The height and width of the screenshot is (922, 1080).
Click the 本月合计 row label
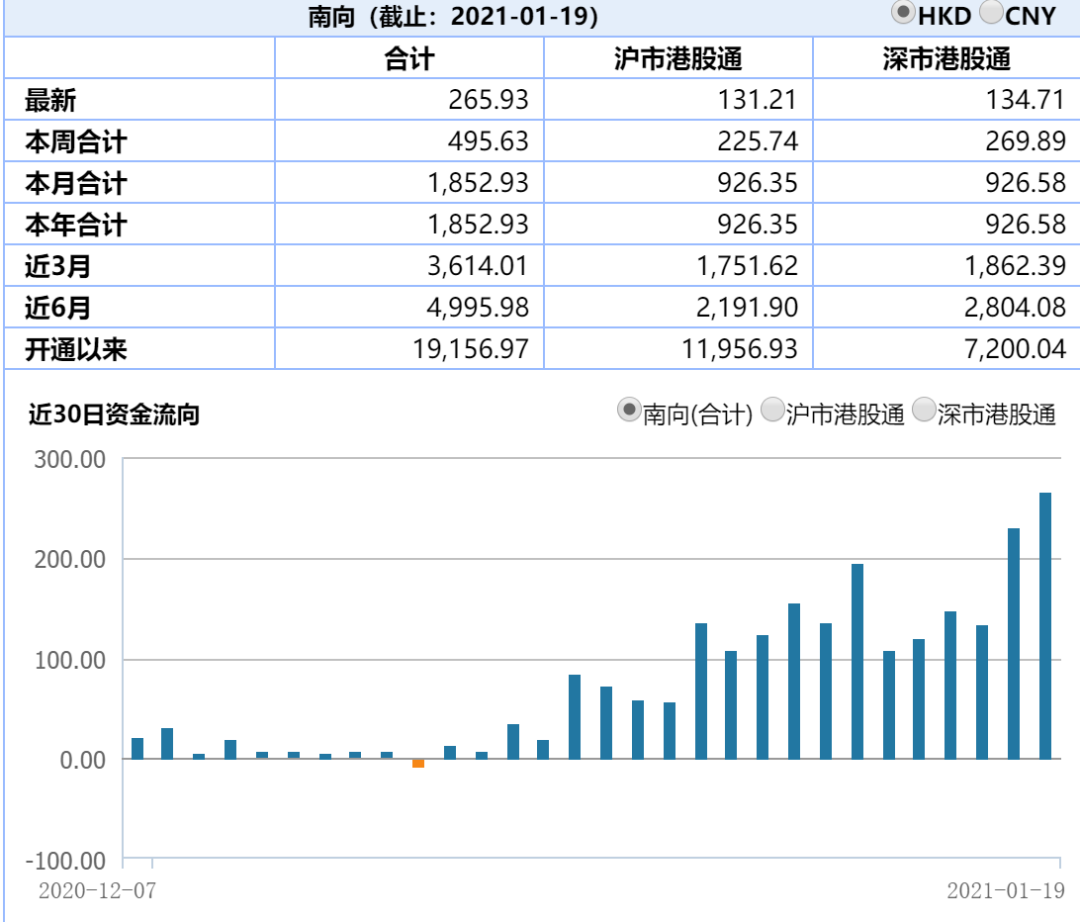click(76, 183)
